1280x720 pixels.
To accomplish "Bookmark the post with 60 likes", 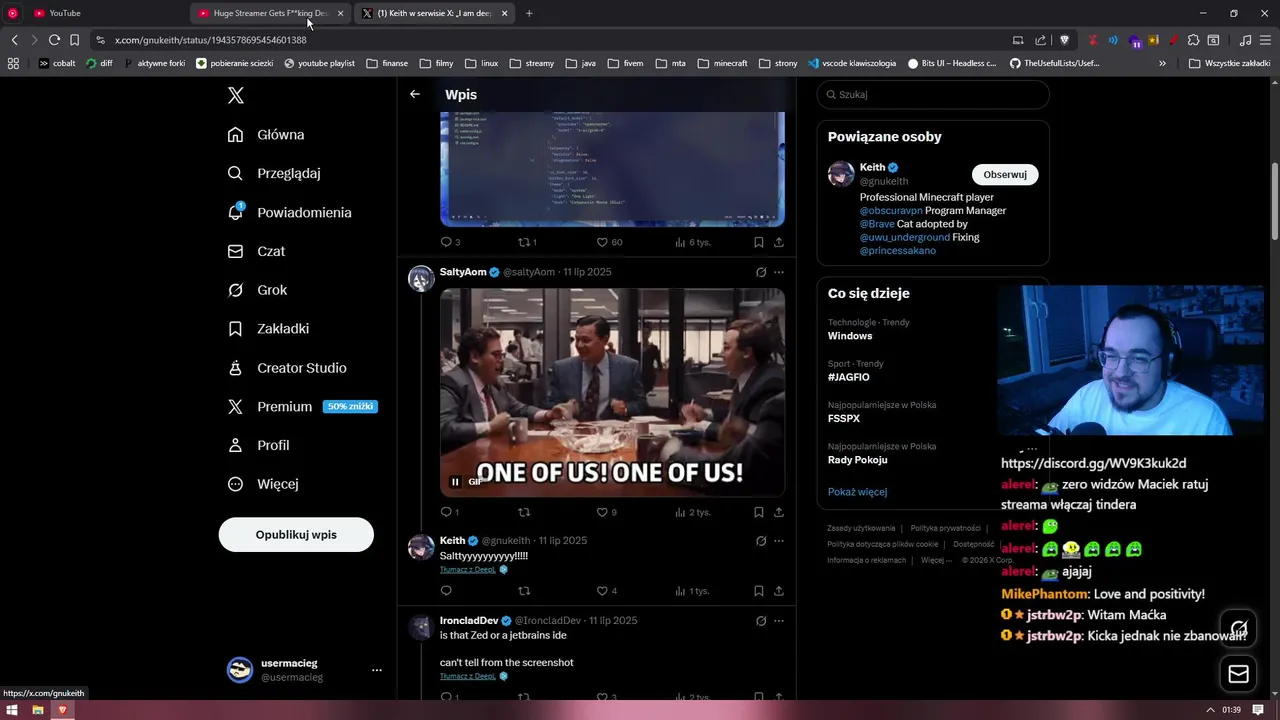I will pos(759,242).
